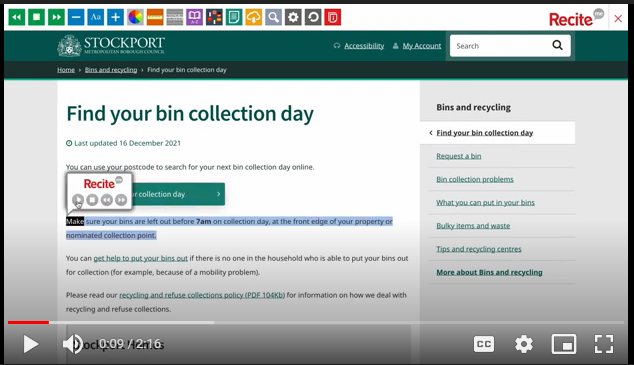Click stop in the Recite popup

coord(92,200)
